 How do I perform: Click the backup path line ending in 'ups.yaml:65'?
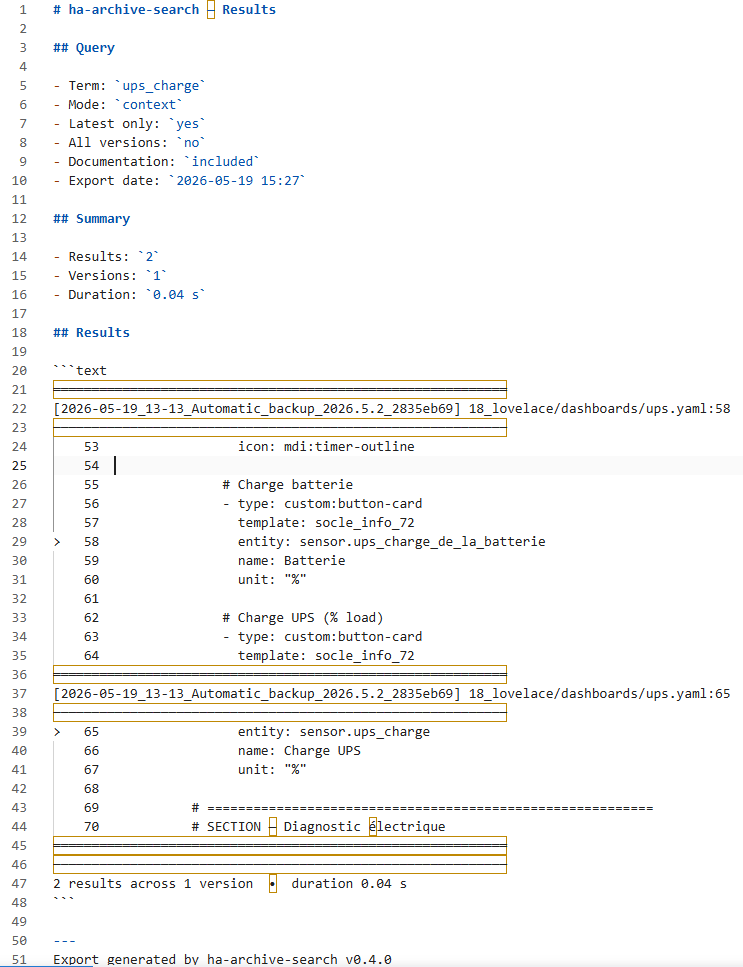pos(392,694)
